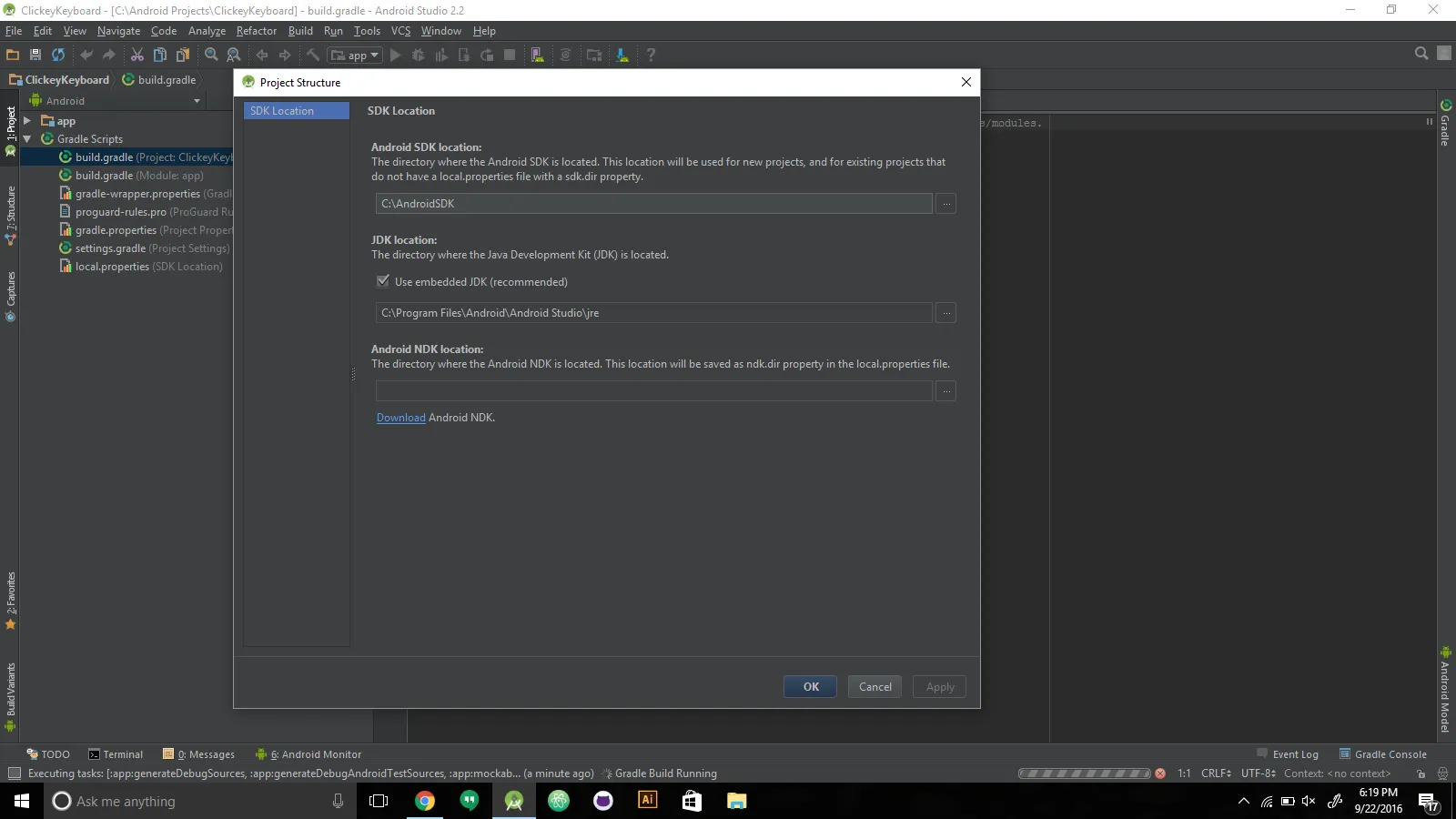The width and height of the screenshot is (1456, 819).
Task: Expand the app module tree node
Action: (x=27, y=121)
